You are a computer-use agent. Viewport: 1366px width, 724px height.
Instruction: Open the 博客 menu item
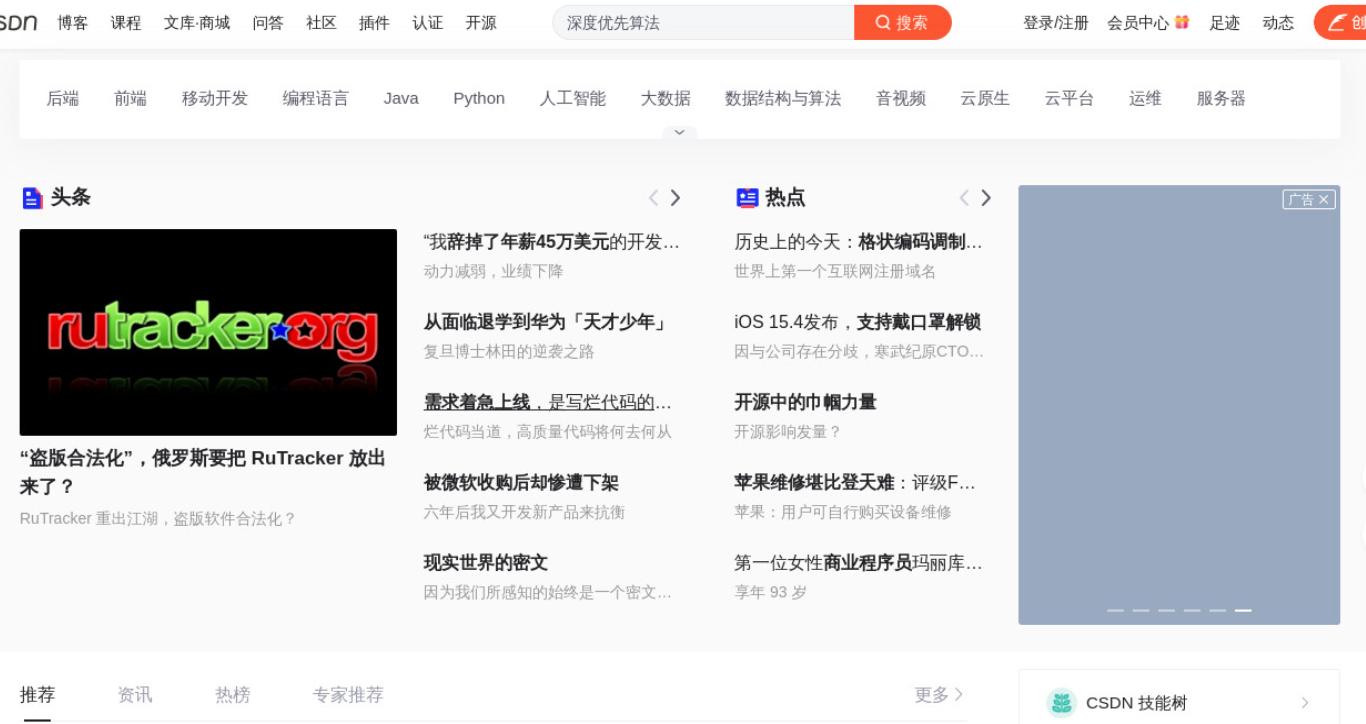pyautogui.click(x=73, y=22)
